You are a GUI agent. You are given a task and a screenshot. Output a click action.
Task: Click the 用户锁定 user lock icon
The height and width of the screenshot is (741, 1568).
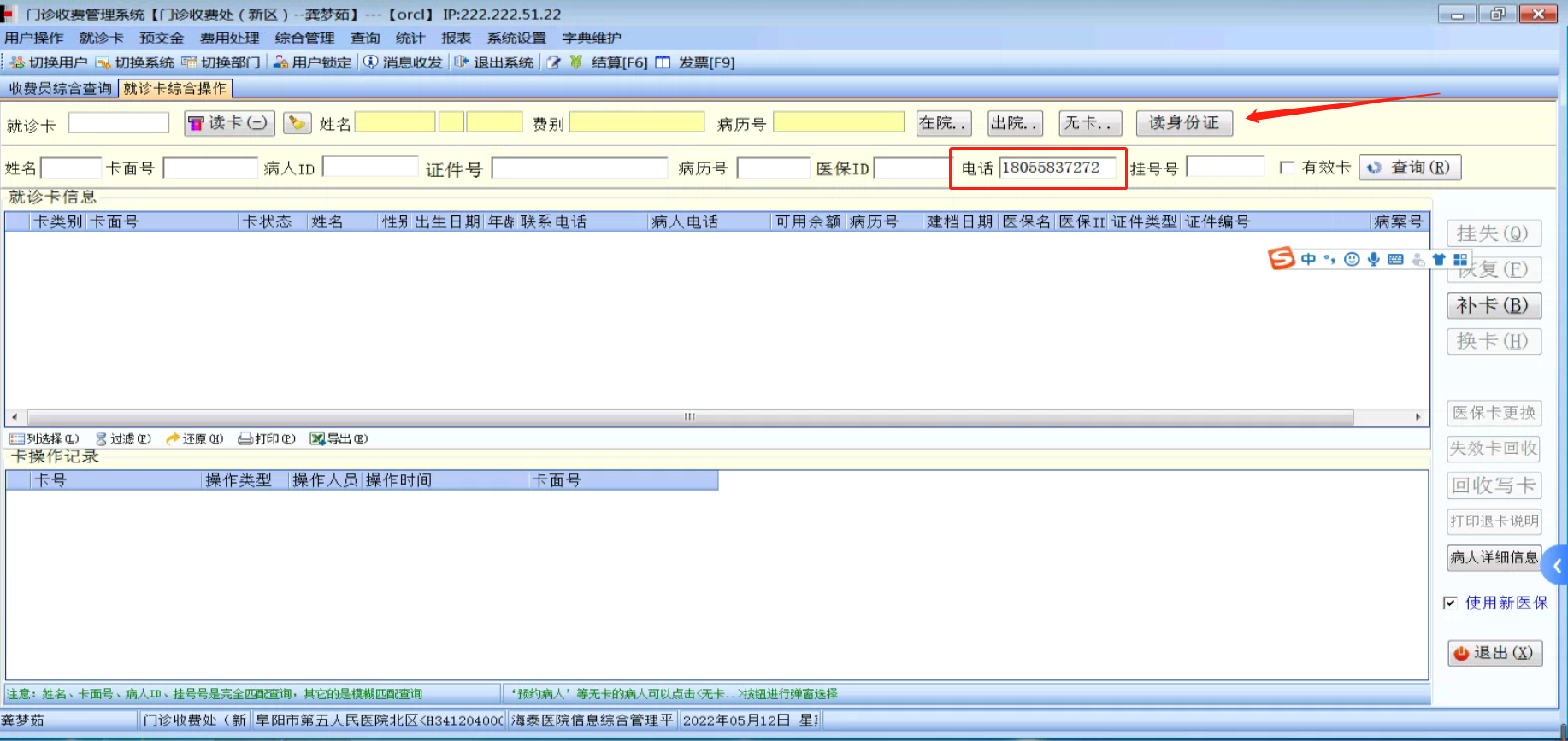pos(280,62)
